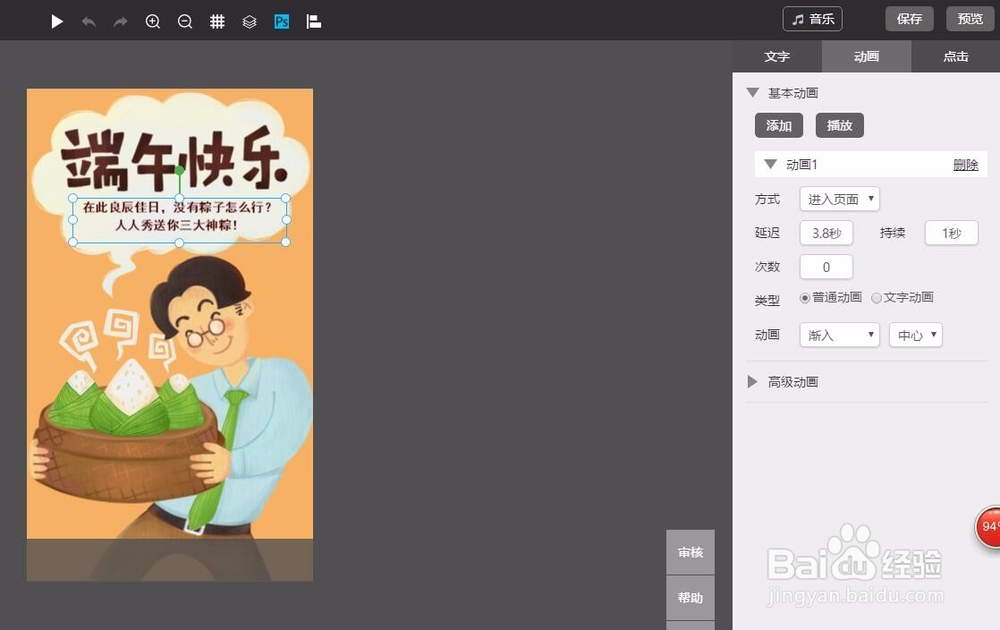Open the 进入页面 方式 dropdown
Viewport: 1000px width, 630px height.
coord(839,199)
